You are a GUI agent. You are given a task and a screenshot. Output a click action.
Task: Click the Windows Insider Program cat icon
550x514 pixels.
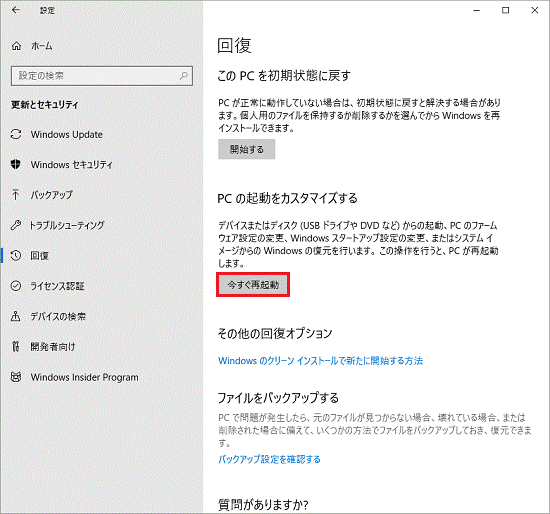[x=16, y=377]
